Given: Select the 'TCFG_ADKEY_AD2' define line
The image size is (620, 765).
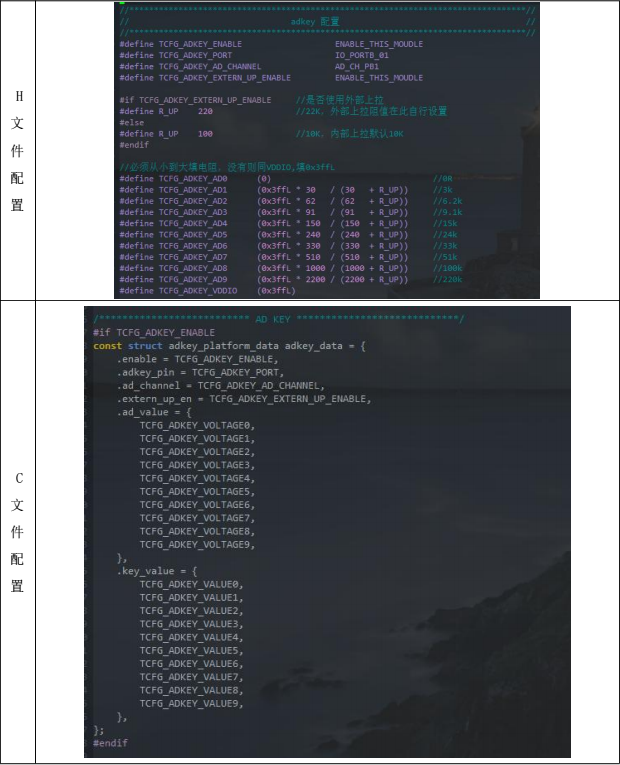Looking at the screenshot, I should [x=291, y=201].
